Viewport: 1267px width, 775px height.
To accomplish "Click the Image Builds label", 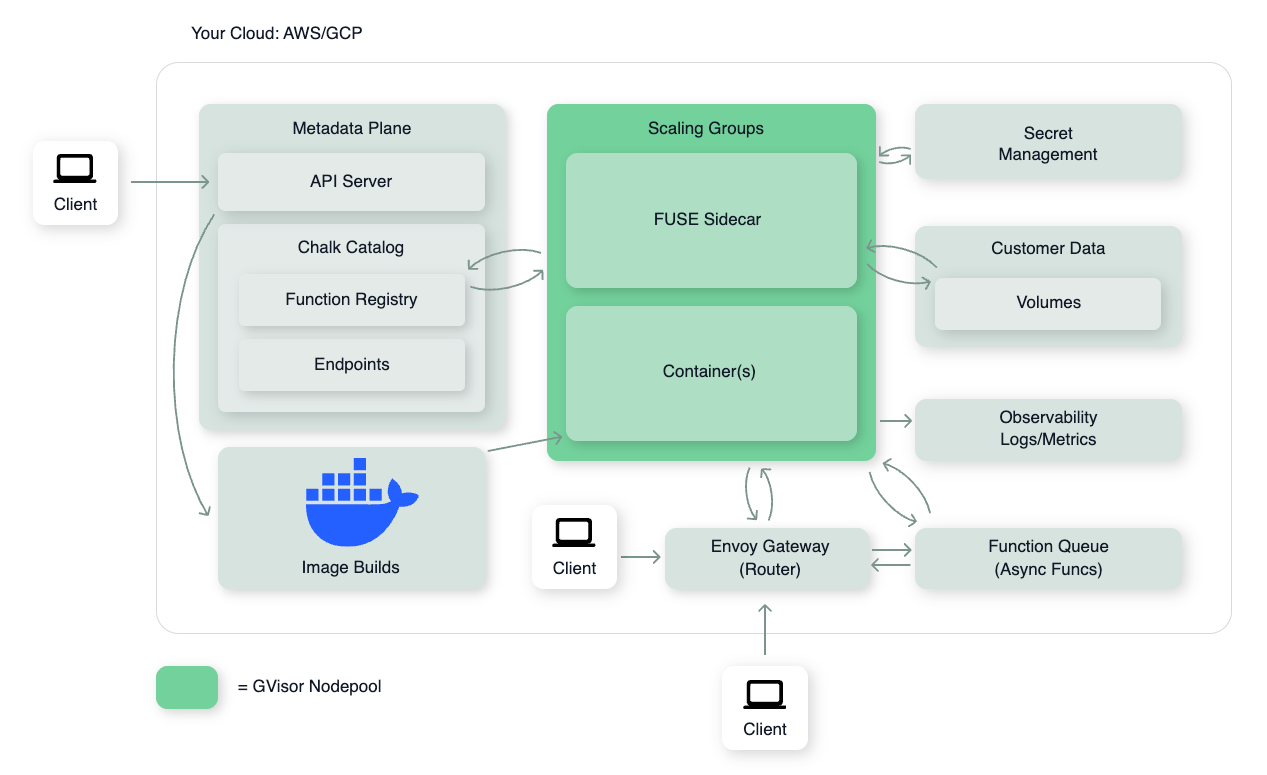I will click(x=351, y=567).
